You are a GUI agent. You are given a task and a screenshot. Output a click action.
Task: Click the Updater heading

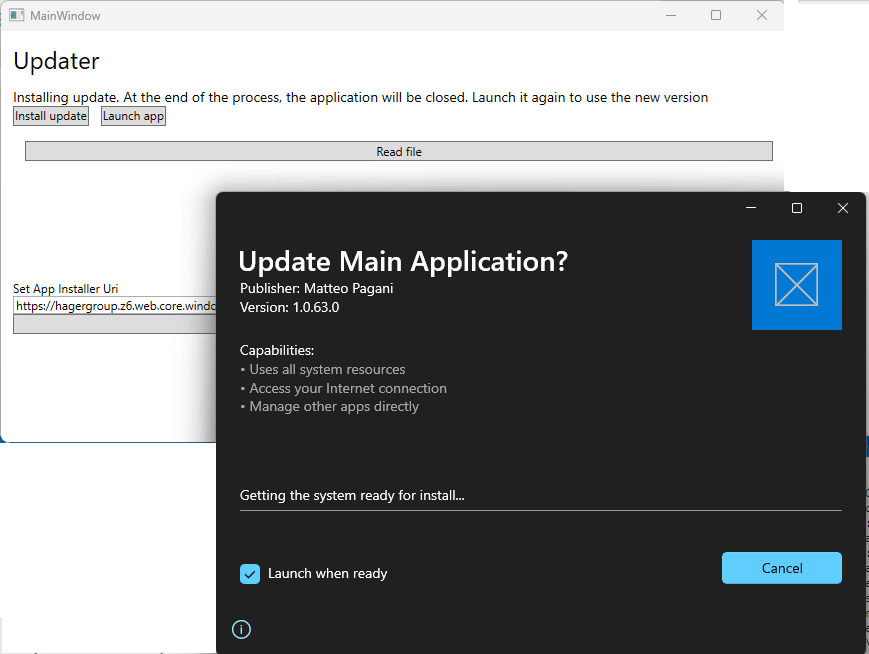click(x=57, y=61)
